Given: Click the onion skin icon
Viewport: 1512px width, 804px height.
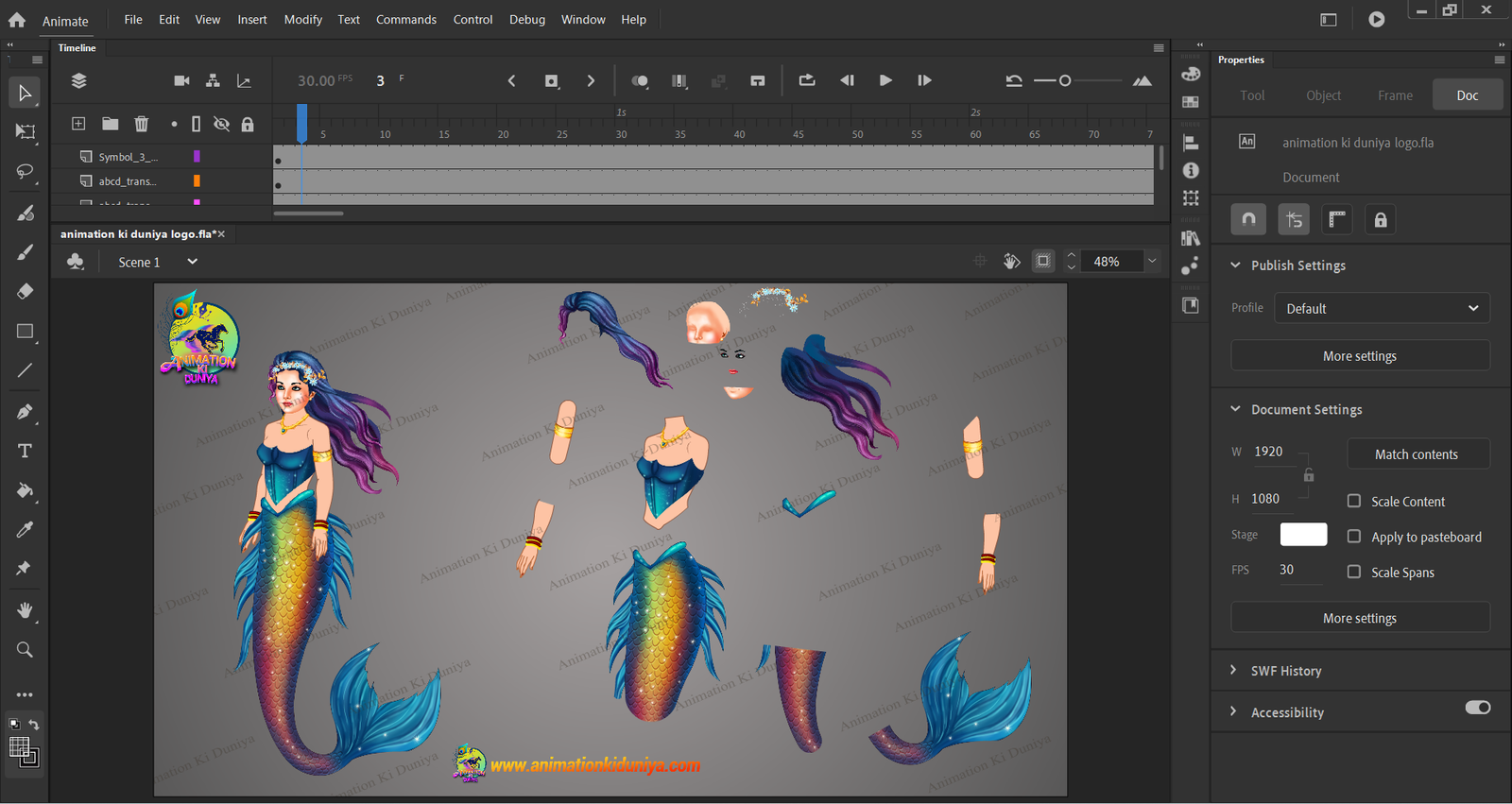Looking at the screenshot, I should [x=640, y=81].
